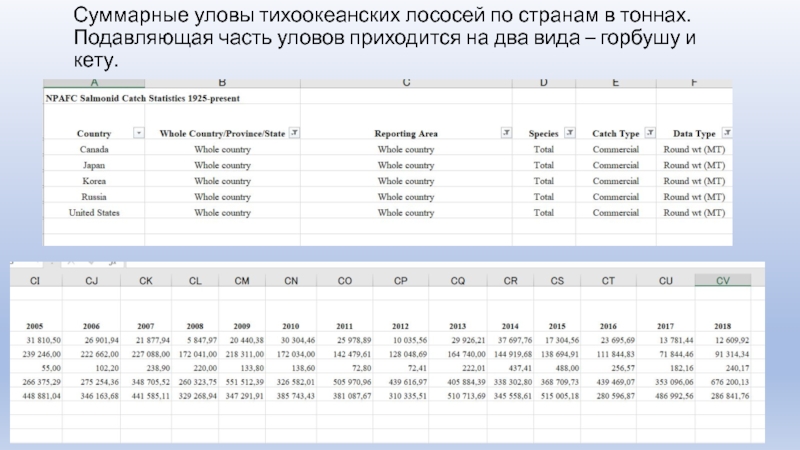
Task: Click the Reporting Area filter icon
Action: click(506, 133)
